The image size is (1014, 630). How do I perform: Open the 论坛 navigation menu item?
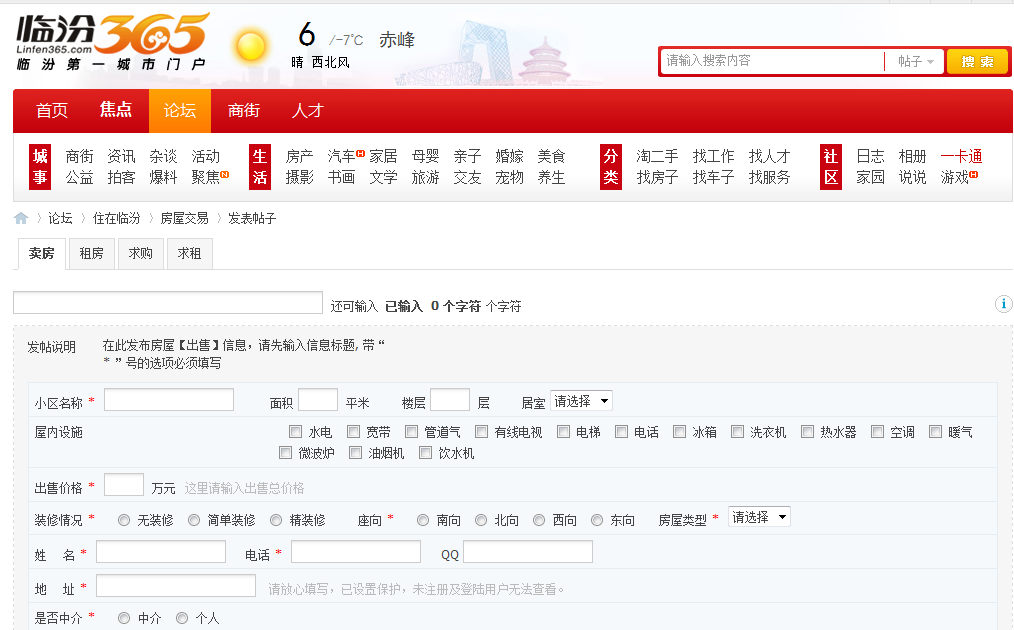[x=180, y=111]
